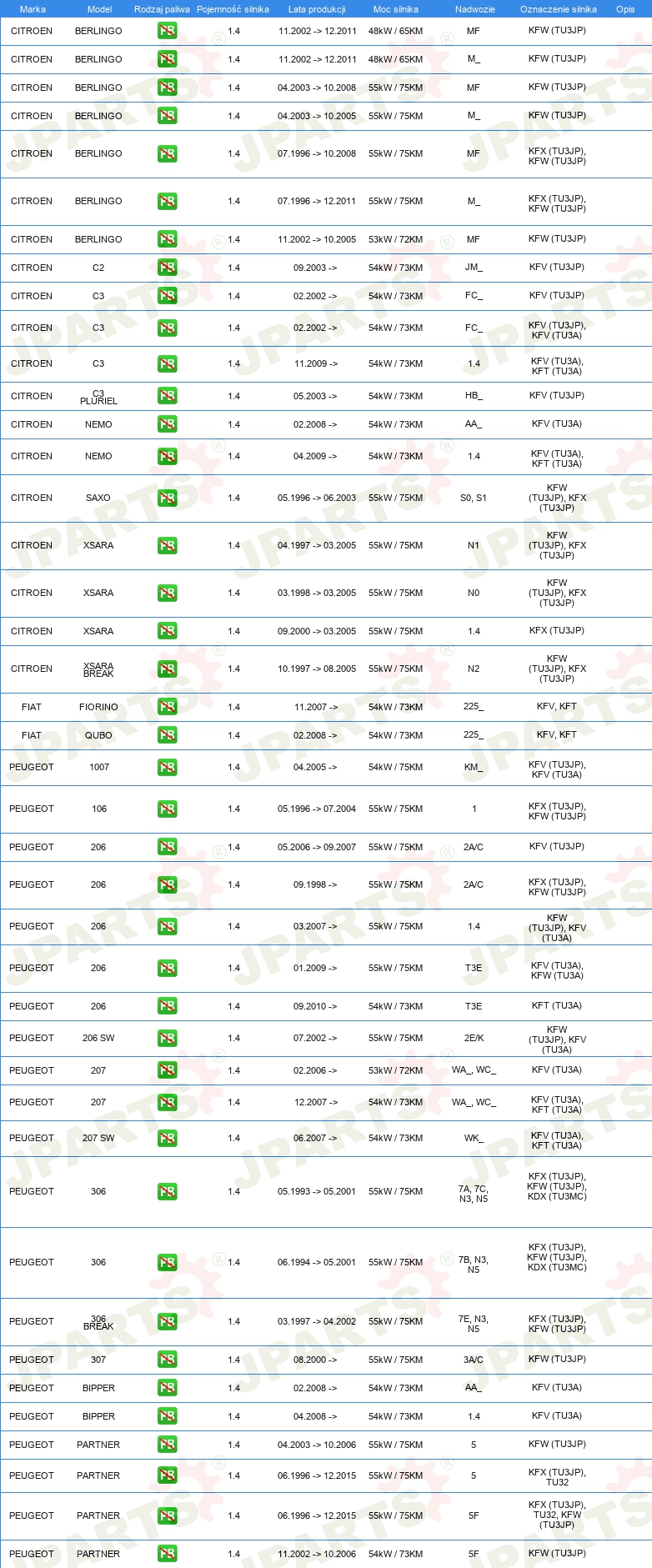The width and height of the screenshot is (652, 1568).
Task: Click fuel icon in Citroen C3 11.2009 row
Action: tap(168, 363)
